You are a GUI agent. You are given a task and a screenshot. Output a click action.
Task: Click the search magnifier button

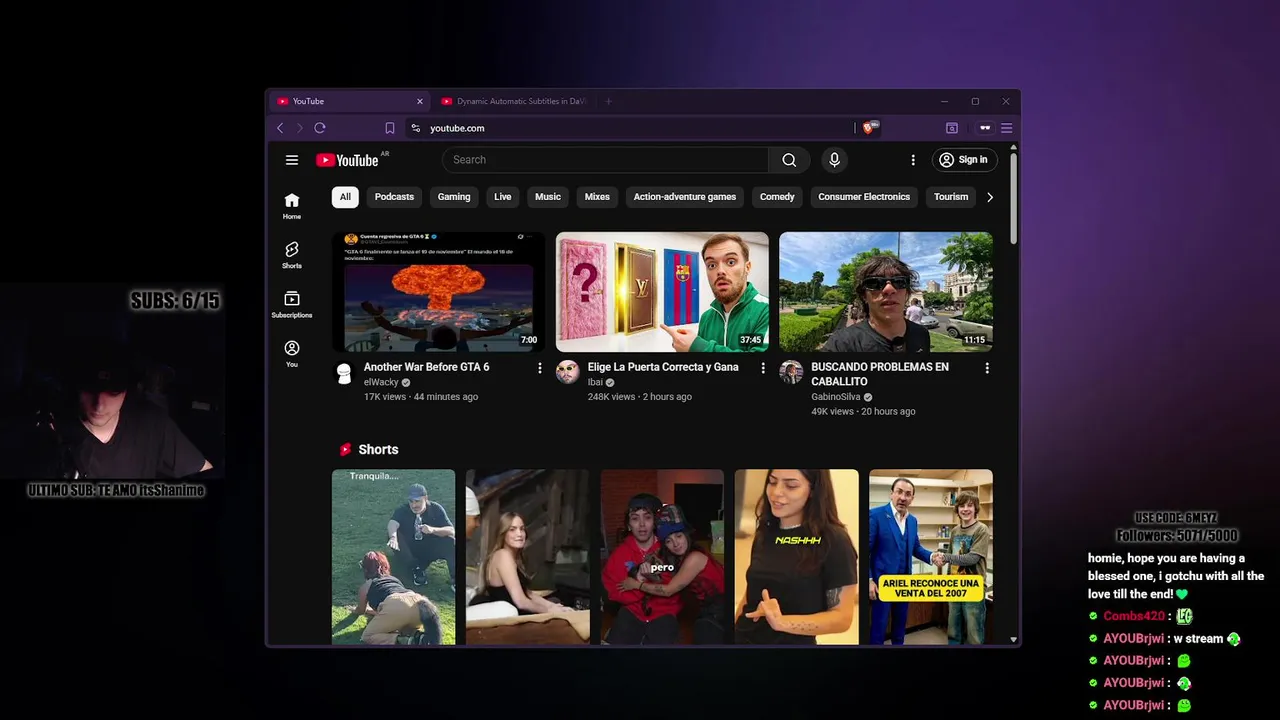[789, 160]
